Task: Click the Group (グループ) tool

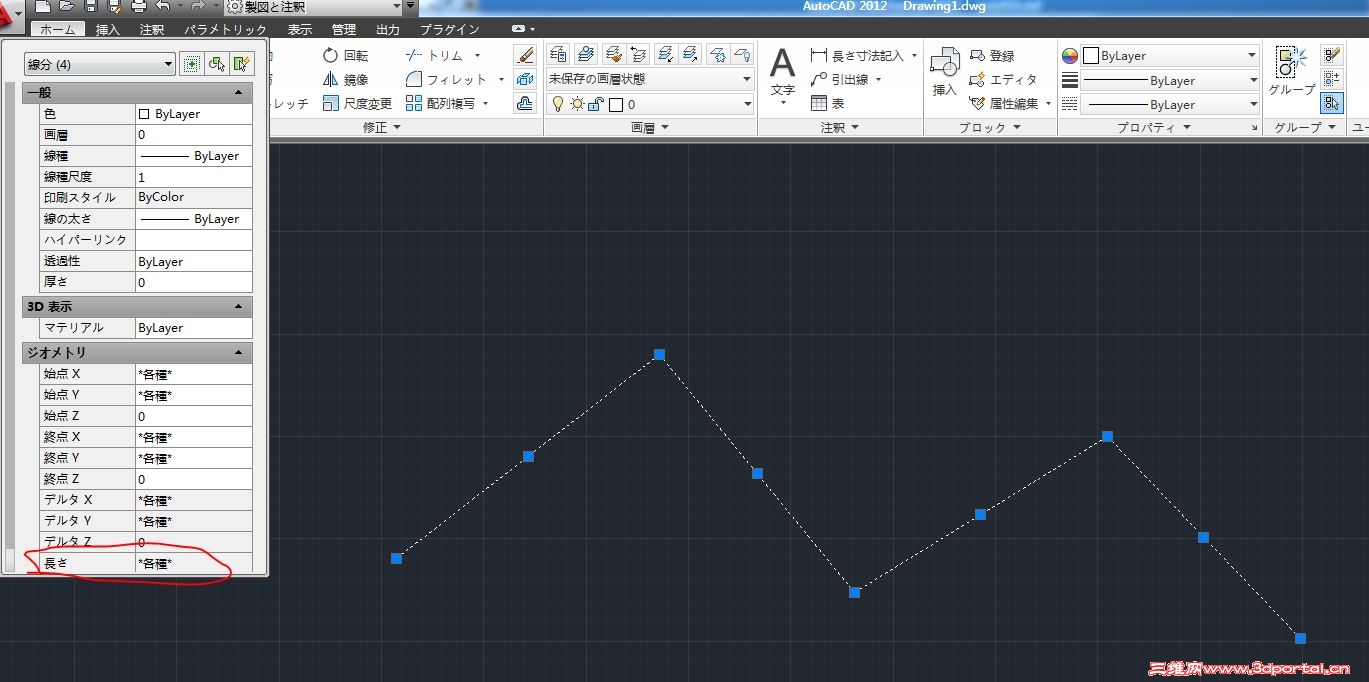Action: point(1292,72)
